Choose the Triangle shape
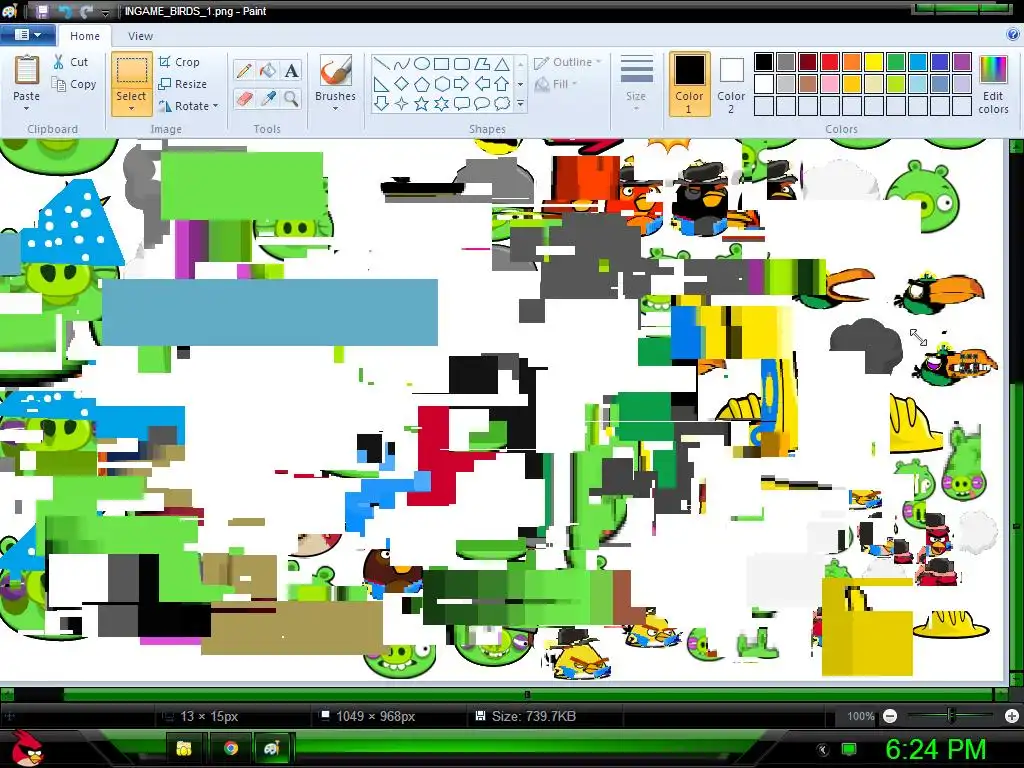Viewport: 1024px width, 768px height. click(x=502, y=64)
